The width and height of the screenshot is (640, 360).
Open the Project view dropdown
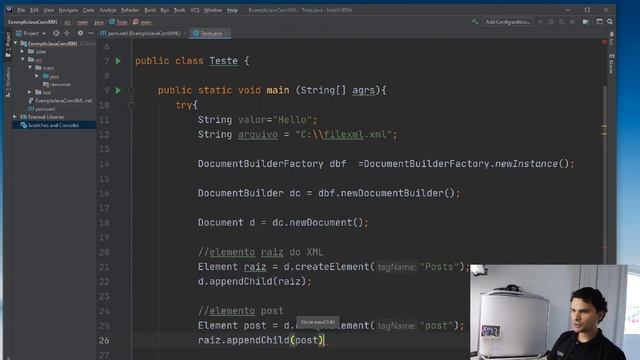pos(31,33)
